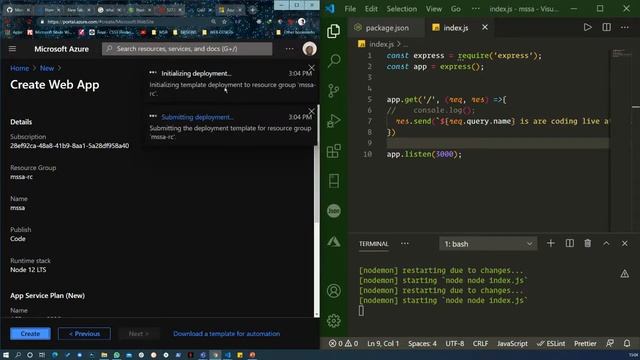
Task: Click the UTF-8 encoding status
Action: pyautogui.click(x=454, y=344)
